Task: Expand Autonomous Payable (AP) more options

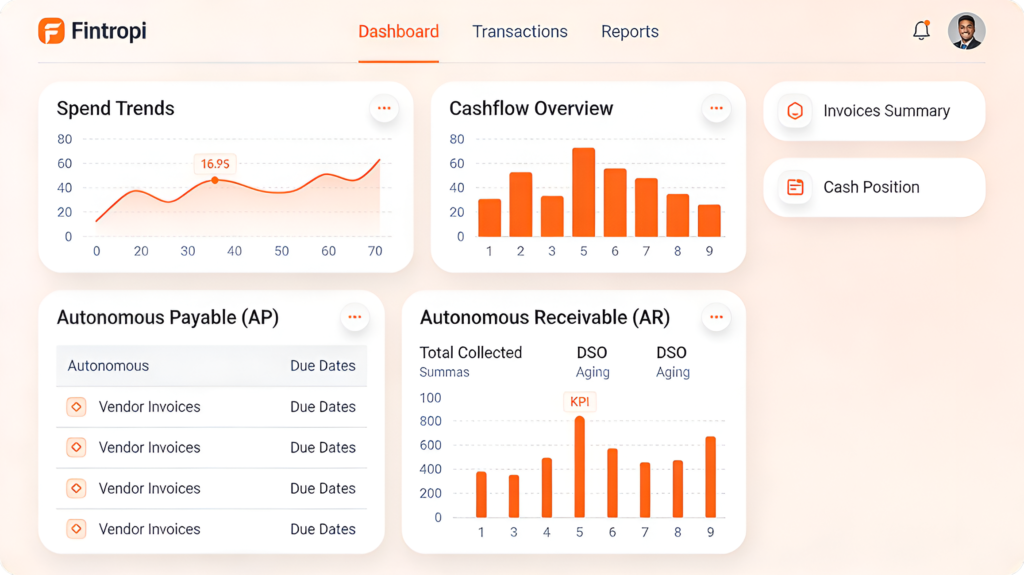Action: pos(355,317)
